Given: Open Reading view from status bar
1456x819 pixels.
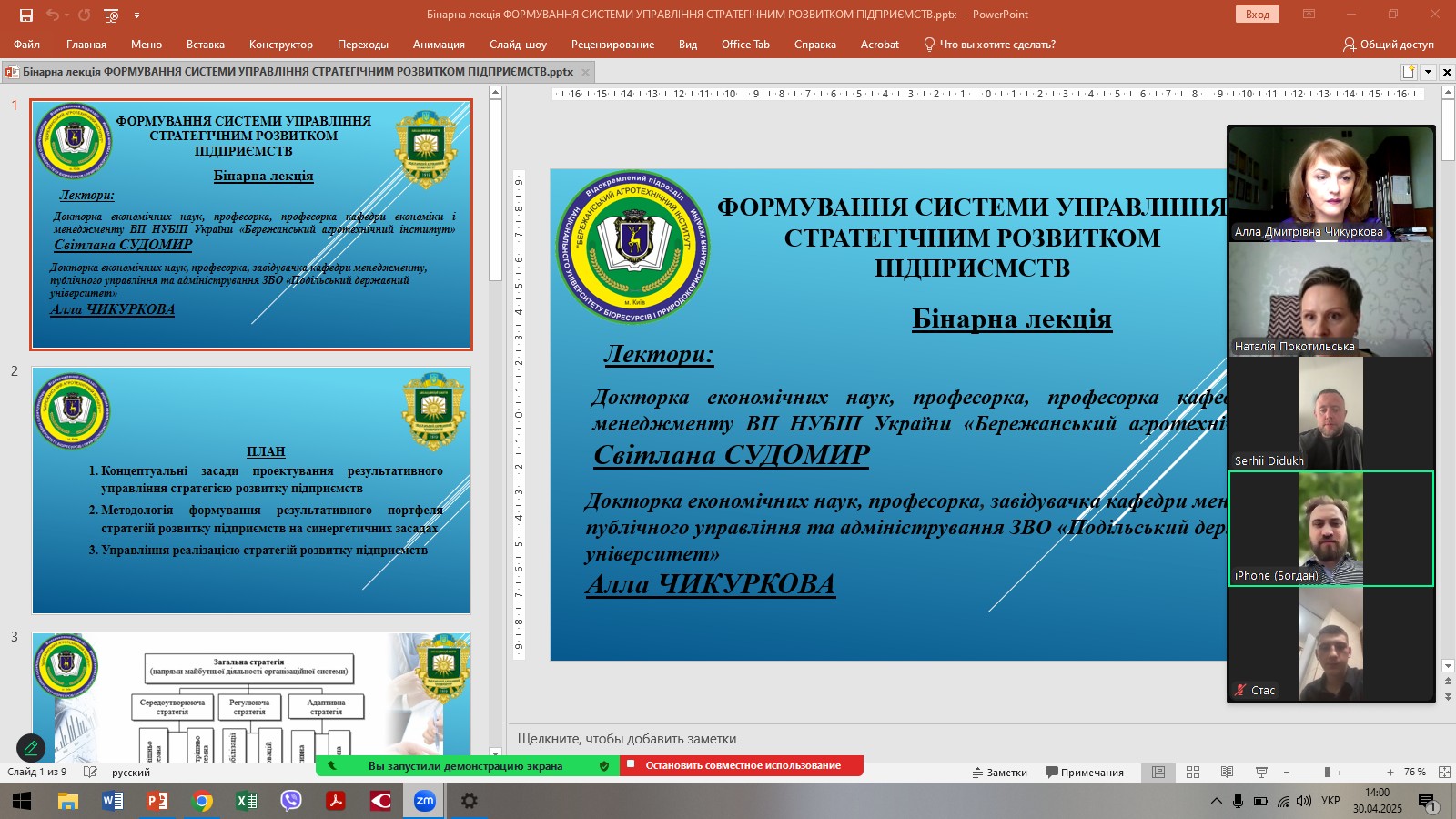Looking at the screenshot, I should tap(1227, 772).
